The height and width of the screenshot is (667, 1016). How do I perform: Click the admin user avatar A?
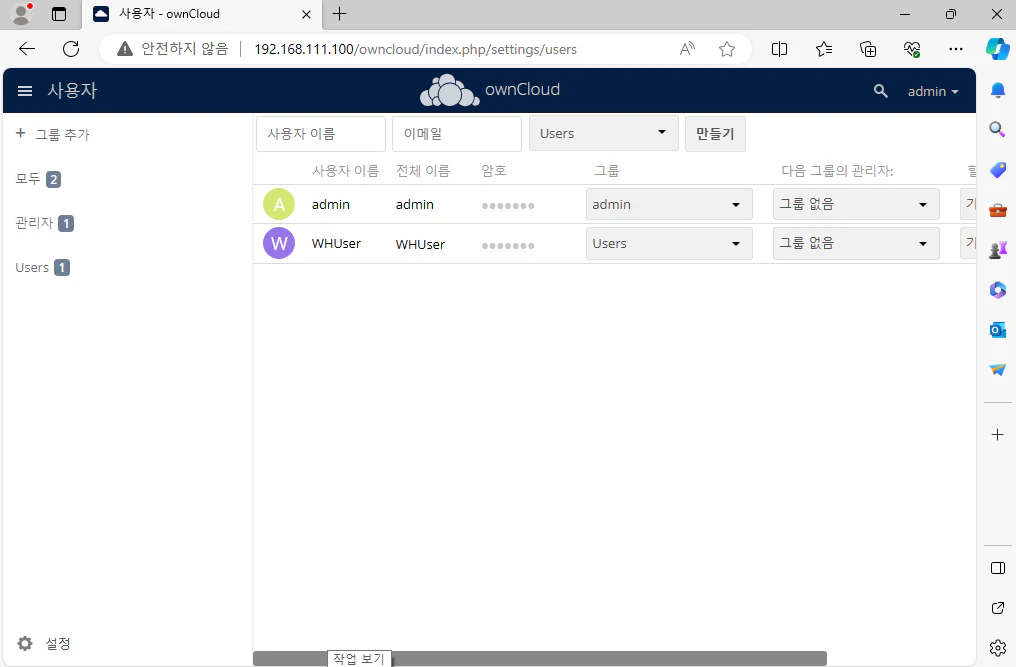[279, 204]
